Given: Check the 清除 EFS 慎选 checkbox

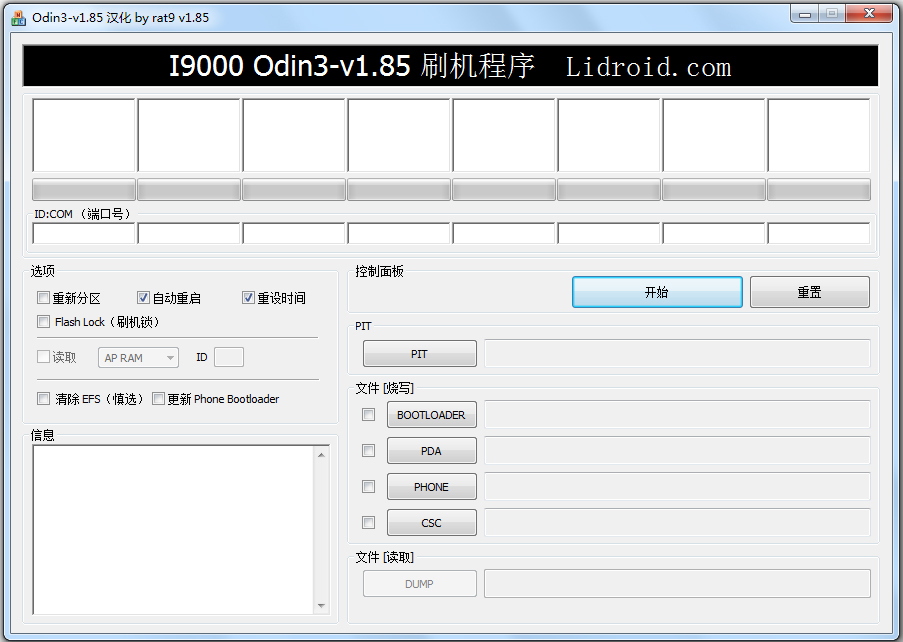Looking at the screenshot, I should click(x=43, y=398).
